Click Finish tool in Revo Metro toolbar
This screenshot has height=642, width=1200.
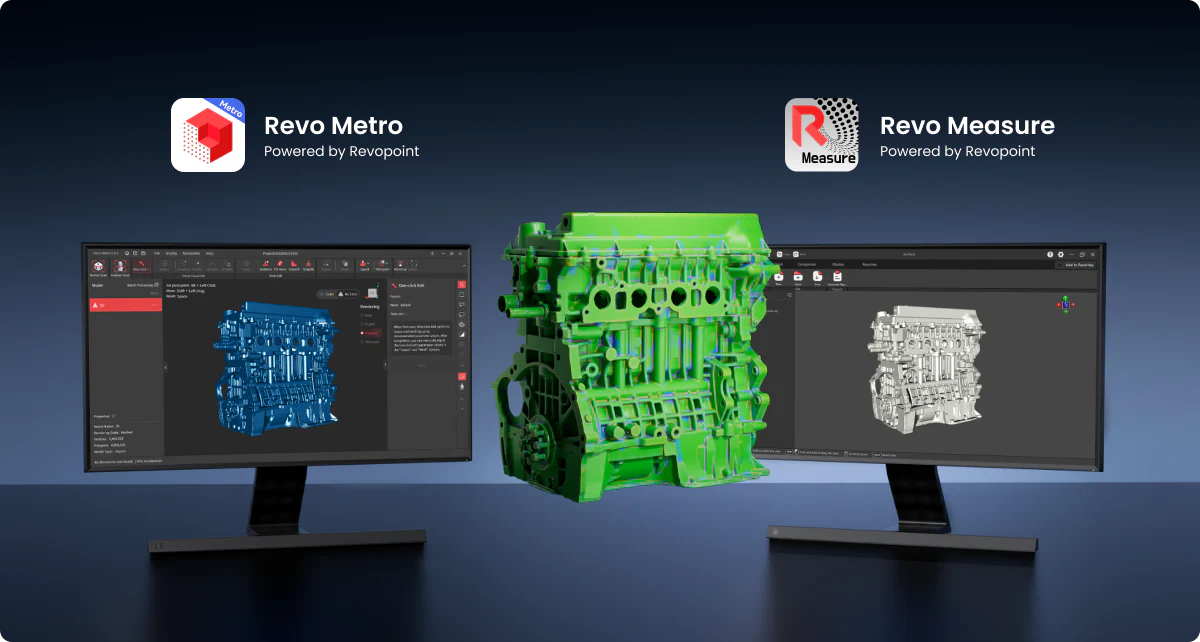[345, 266]
